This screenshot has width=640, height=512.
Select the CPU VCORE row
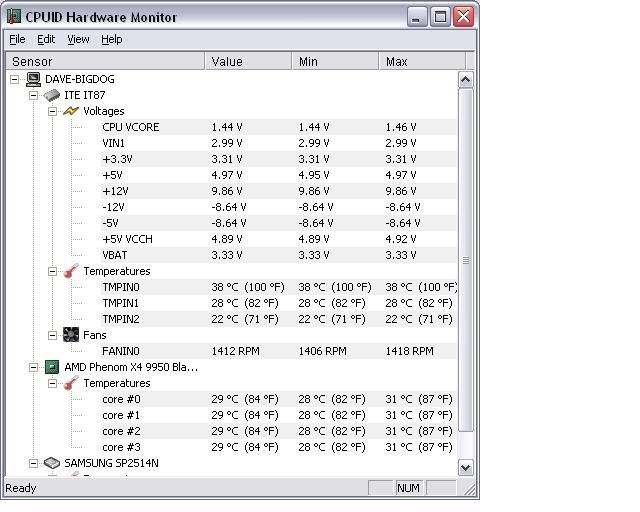click(279, 127)
